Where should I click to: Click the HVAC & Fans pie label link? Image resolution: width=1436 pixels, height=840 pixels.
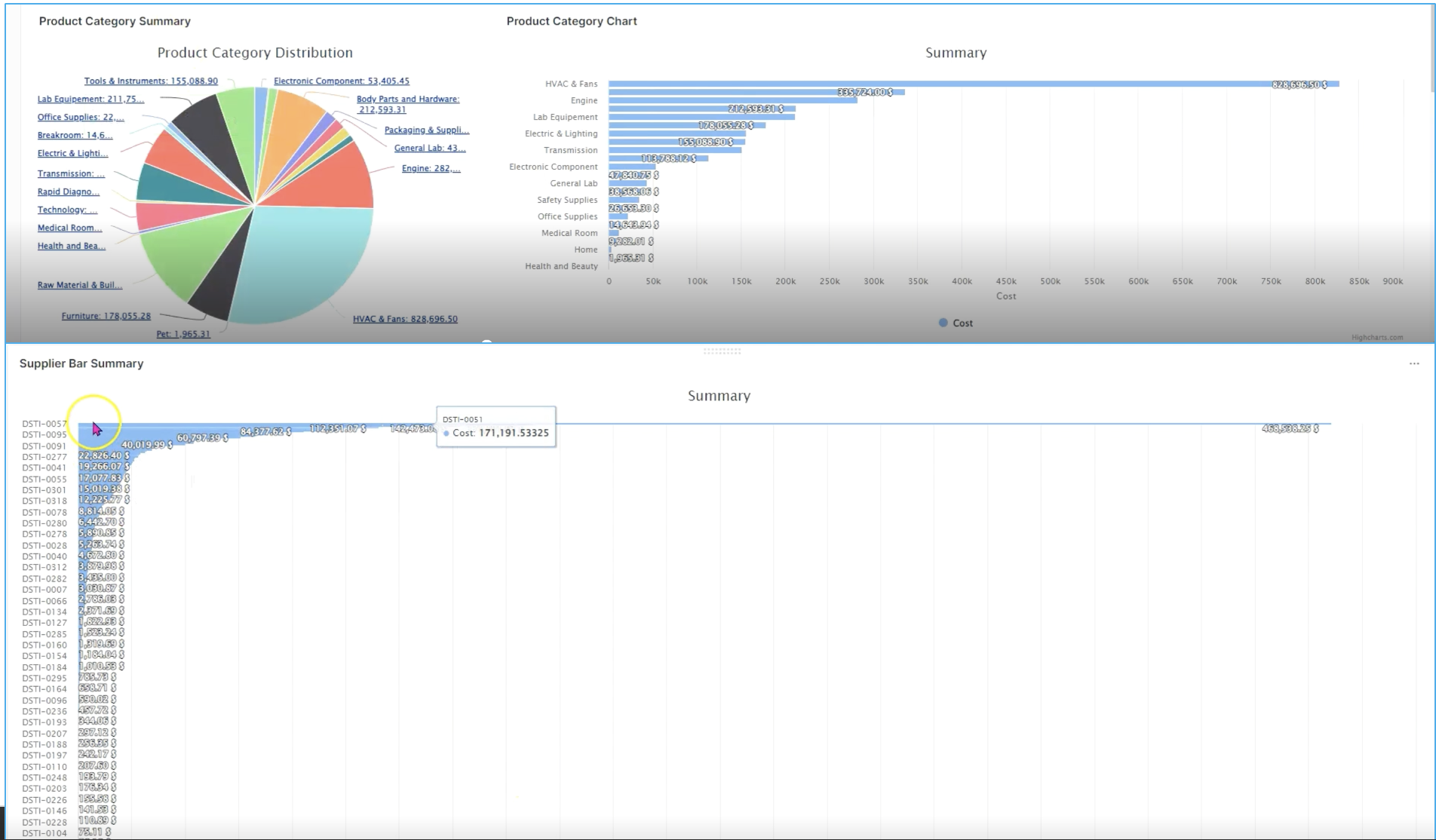[x=405, y=319]
